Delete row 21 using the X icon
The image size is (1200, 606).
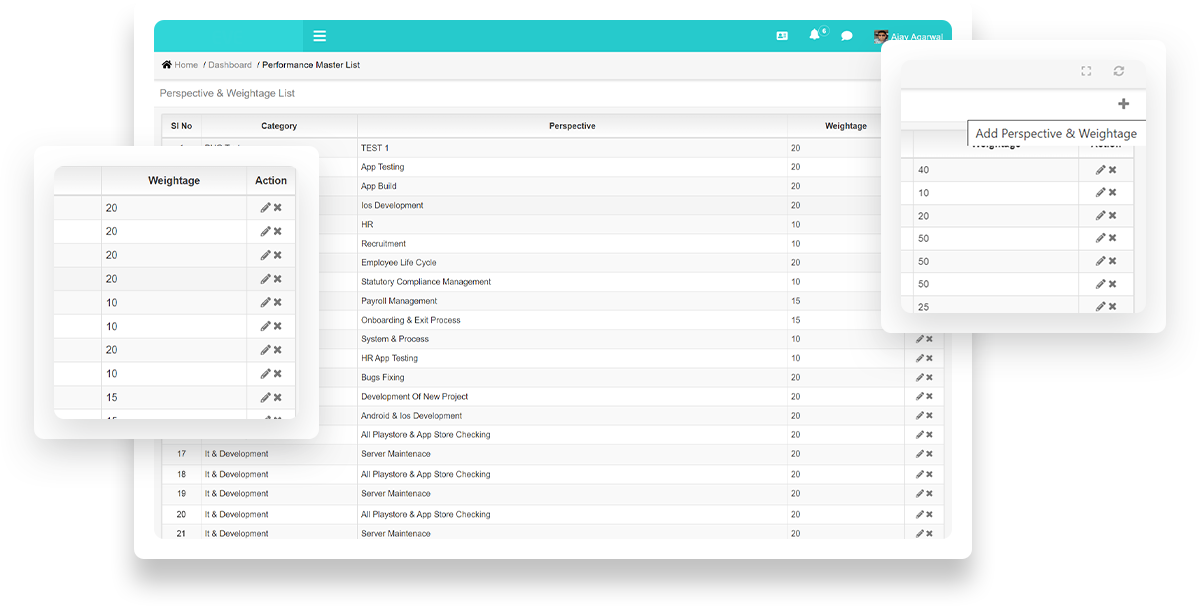coord(929,534)
